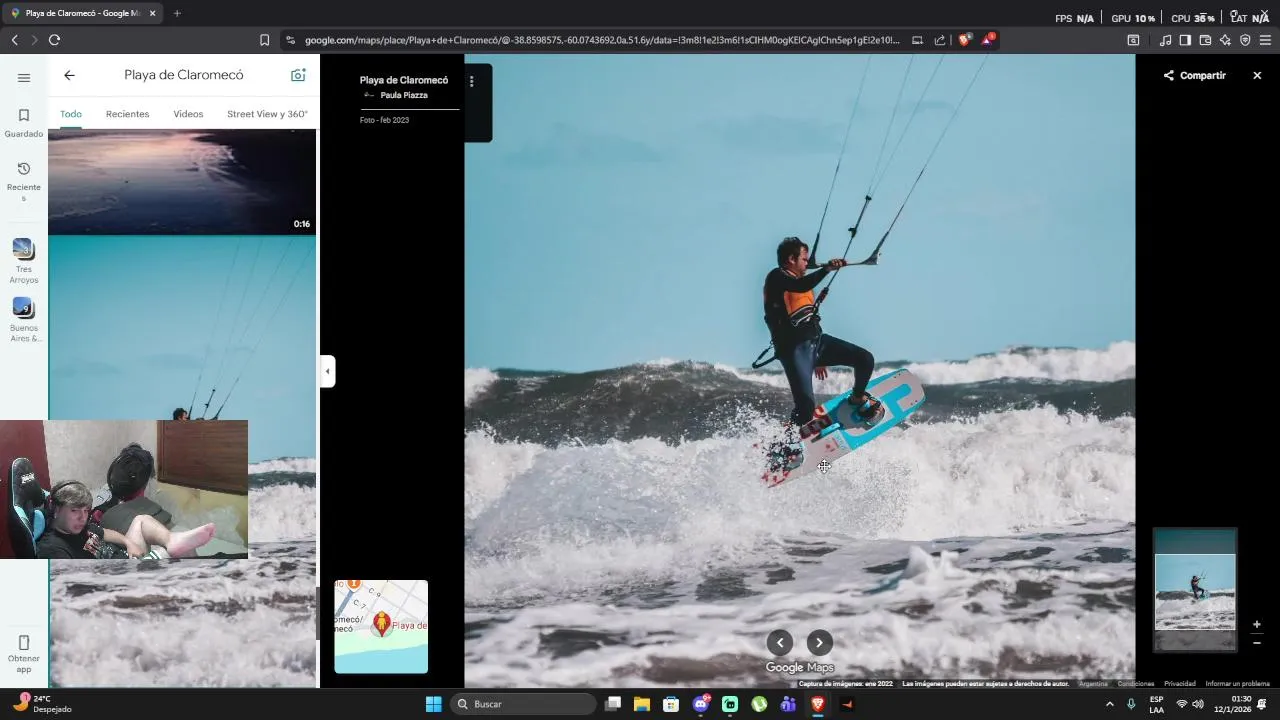Show the previous photo
The height and width of the screenshot is (720, 1280).
point(780,643)
